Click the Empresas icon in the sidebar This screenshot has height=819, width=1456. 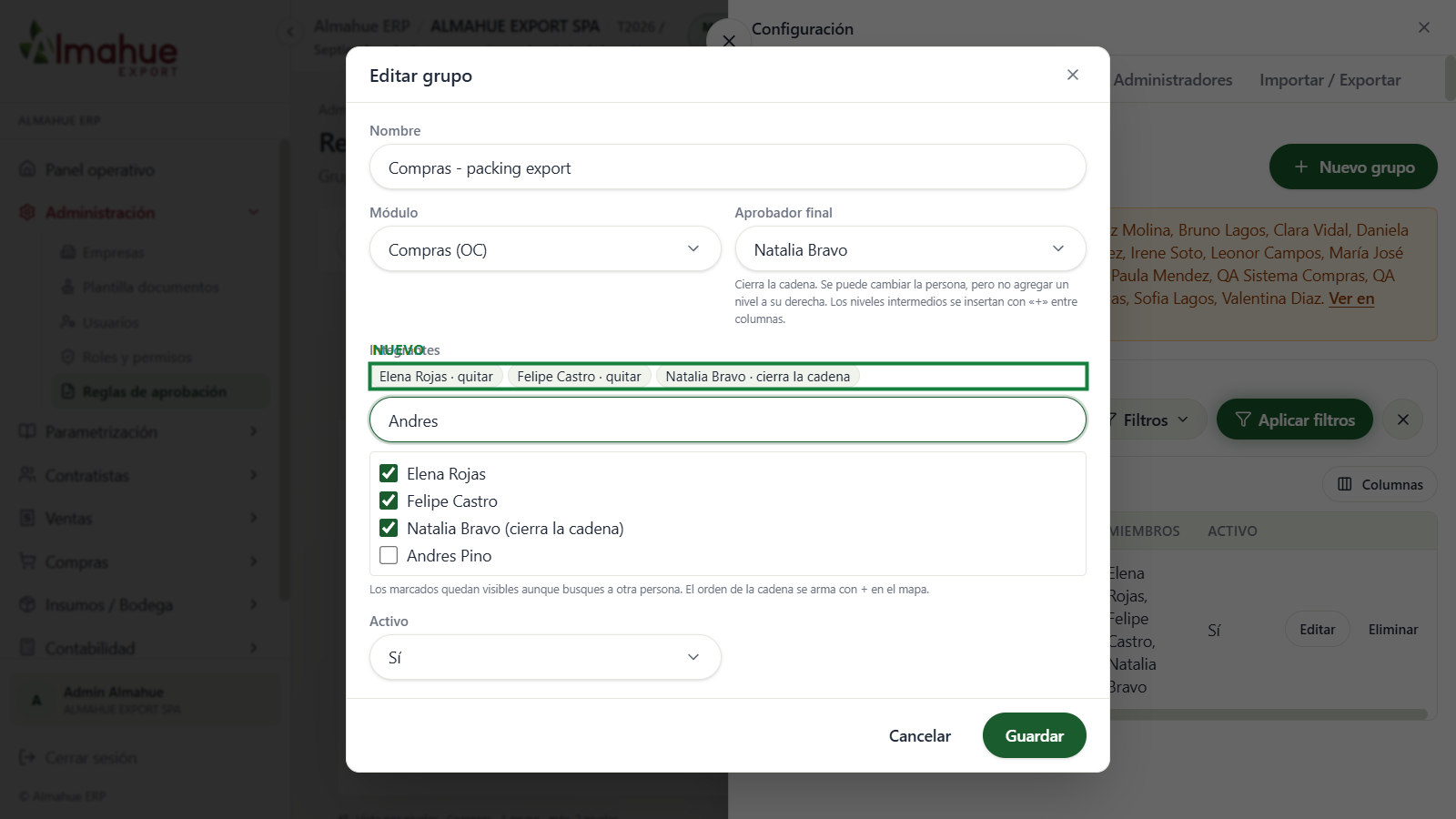67,252
